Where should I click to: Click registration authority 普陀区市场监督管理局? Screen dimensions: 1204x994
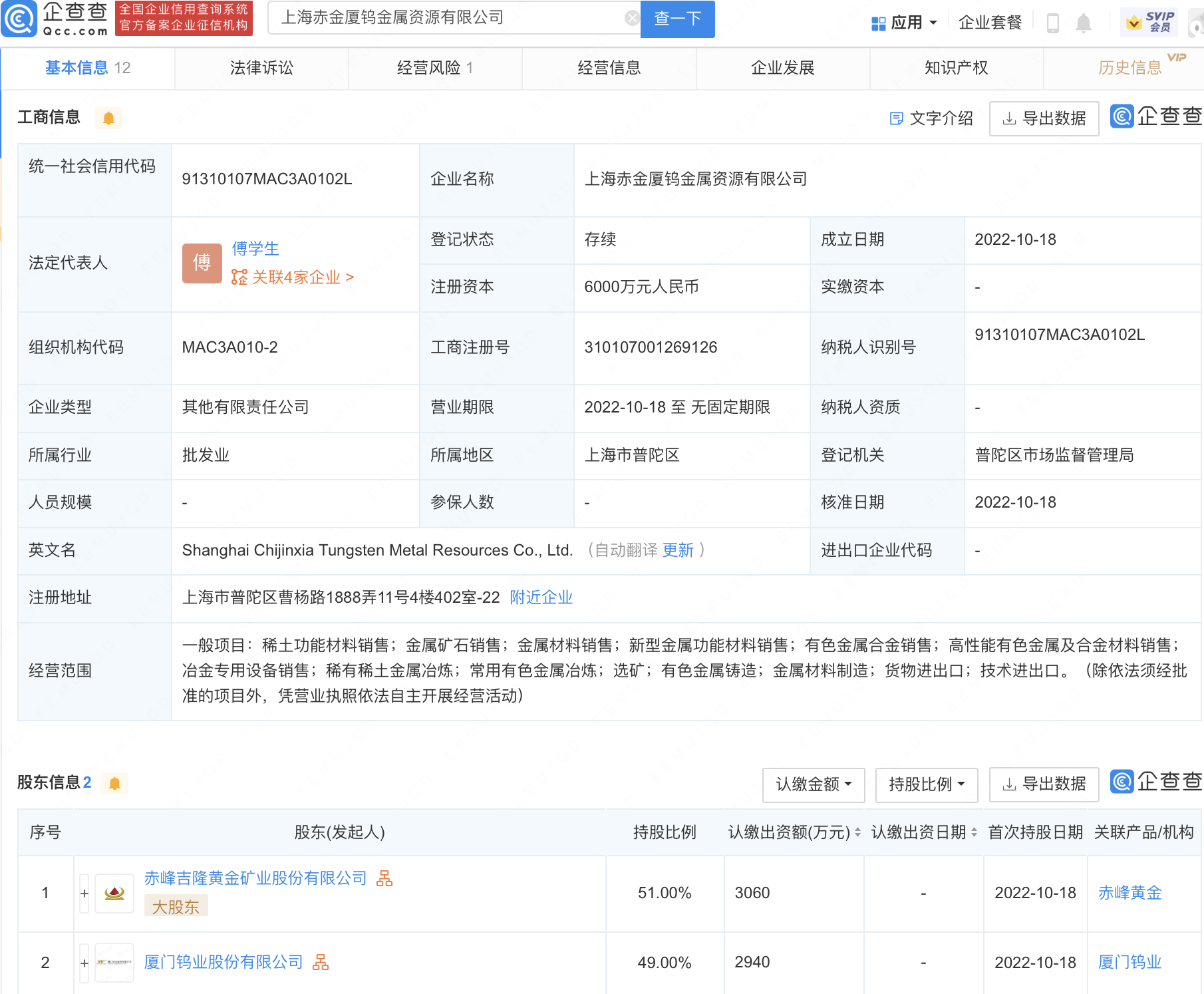1054,455
